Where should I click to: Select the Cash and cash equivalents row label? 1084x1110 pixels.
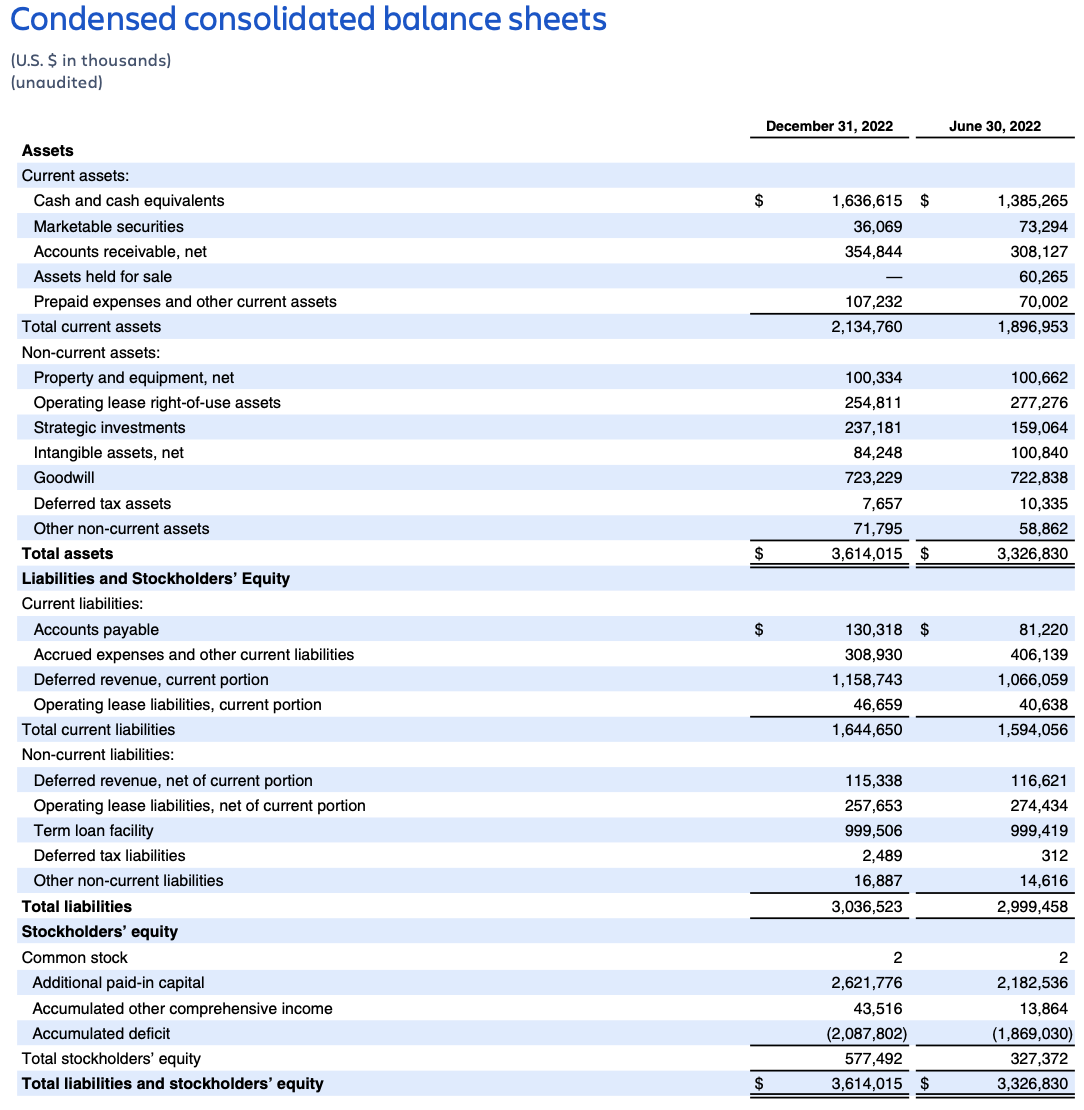[x=129, y=201]
